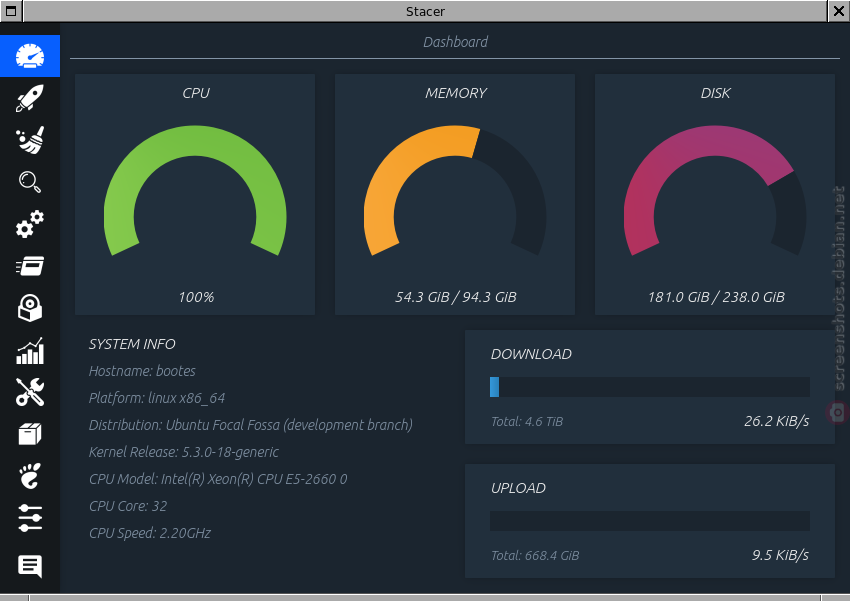The width and height of the screenshot is (850, 601).
Task: Click the Hostname: bootes line
Action: point(142,371)
